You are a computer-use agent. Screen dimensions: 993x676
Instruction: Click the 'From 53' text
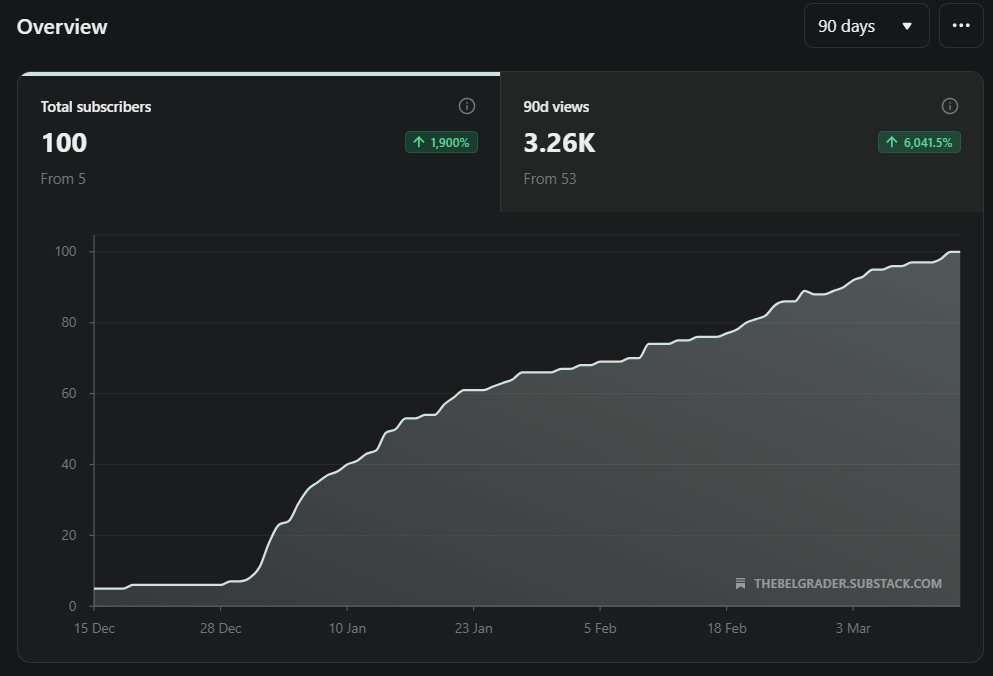coord(550,179)
